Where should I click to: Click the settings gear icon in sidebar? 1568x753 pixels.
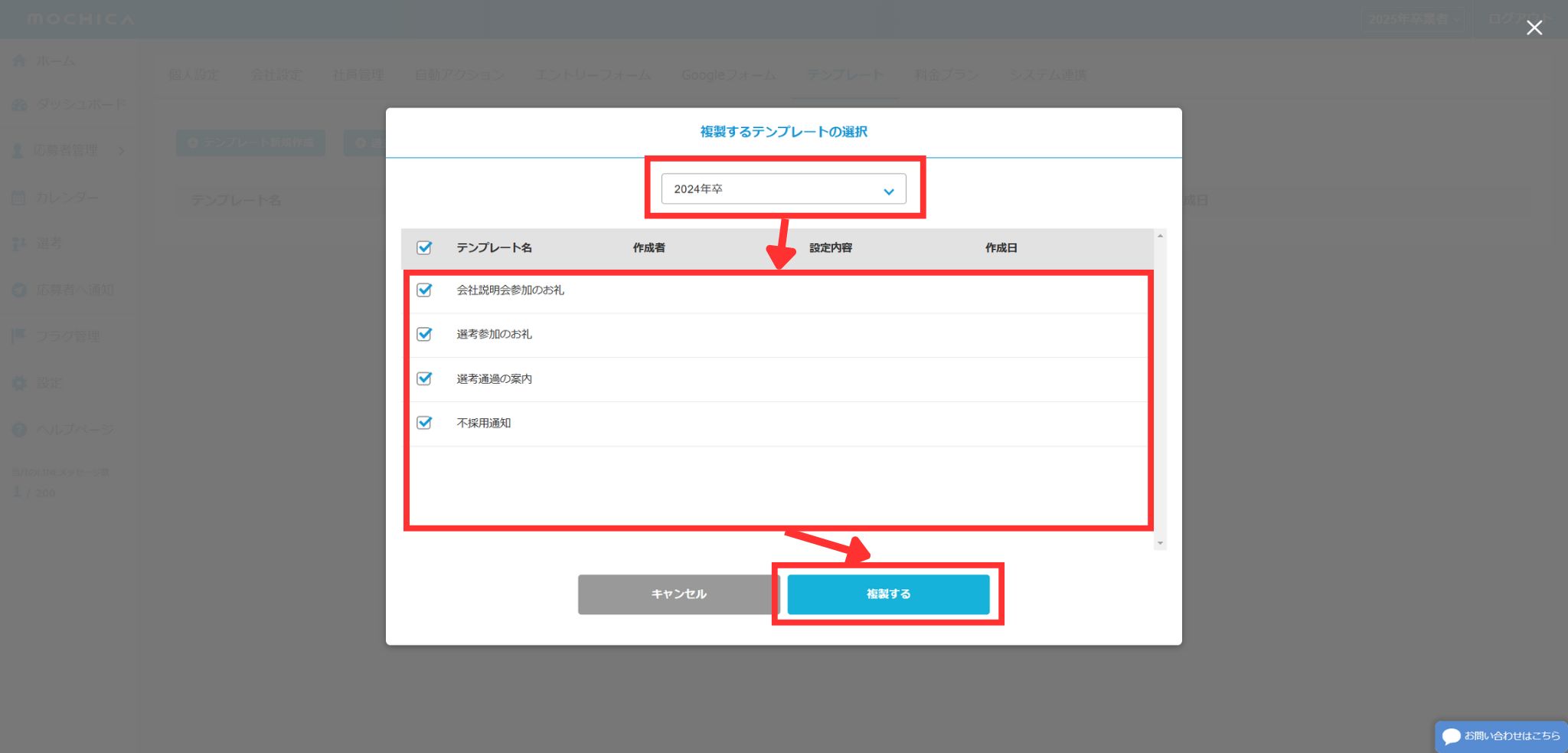point(19,383)
